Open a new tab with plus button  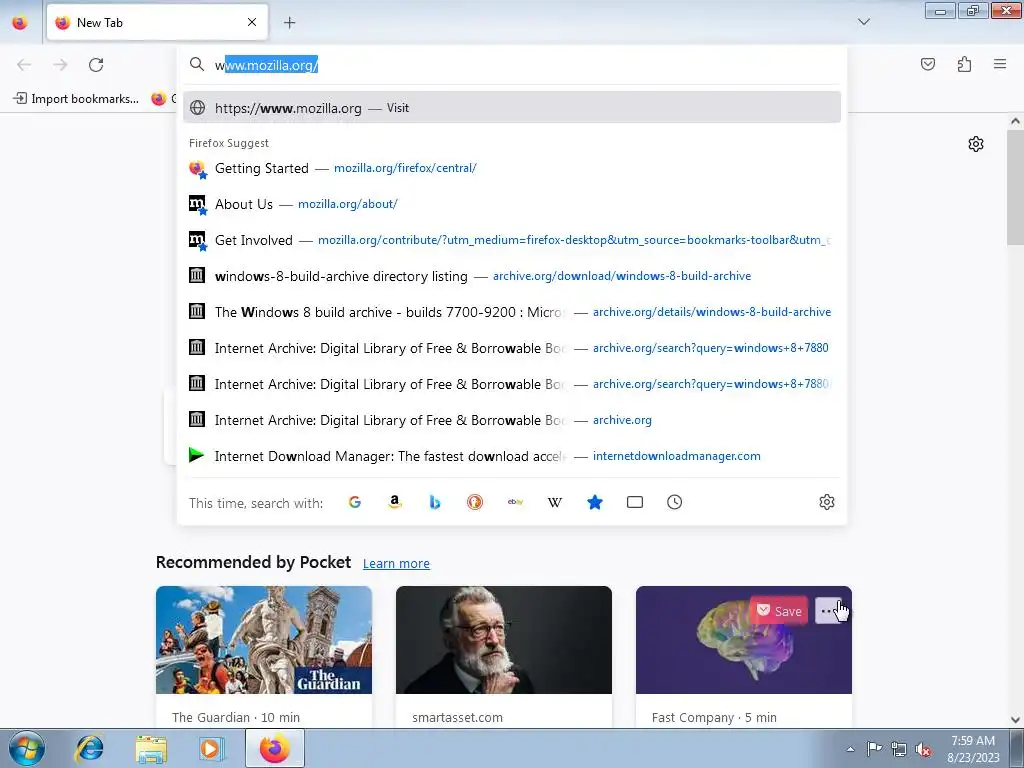289,23
